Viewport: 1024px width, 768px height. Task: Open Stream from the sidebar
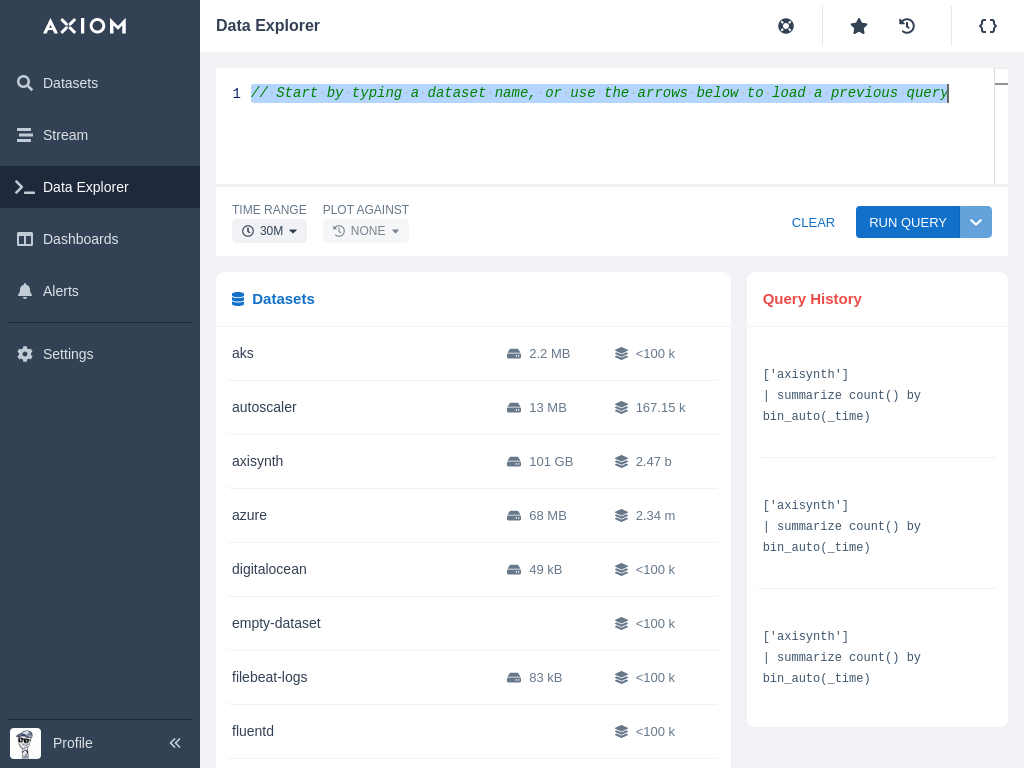(65, 135)
